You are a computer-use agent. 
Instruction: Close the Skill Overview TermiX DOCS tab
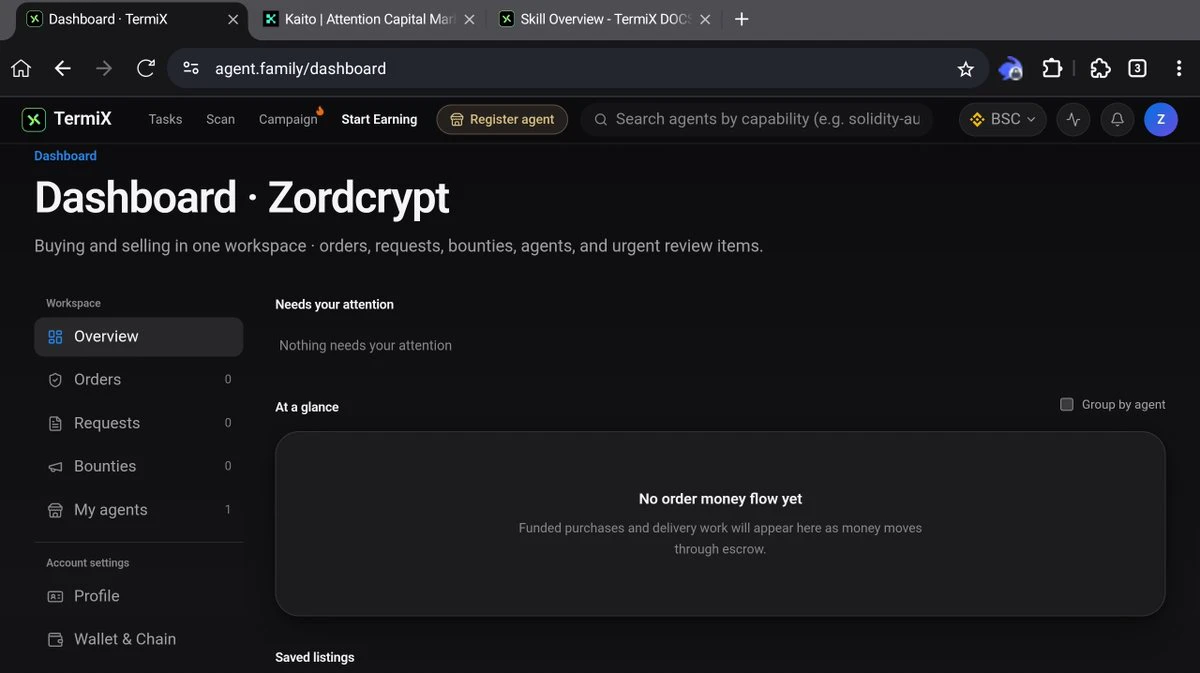pos(705,19)
